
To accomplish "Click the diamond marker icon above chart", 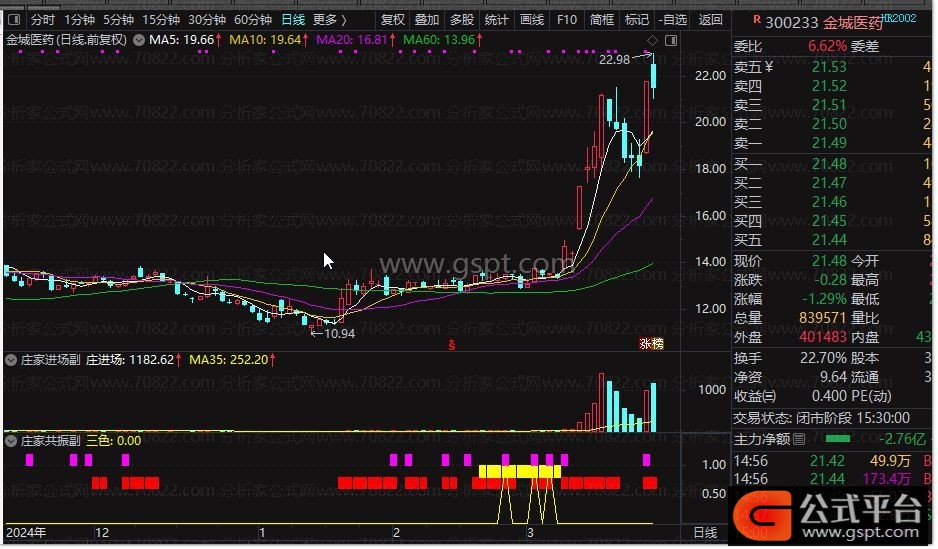I will [653, 41].
